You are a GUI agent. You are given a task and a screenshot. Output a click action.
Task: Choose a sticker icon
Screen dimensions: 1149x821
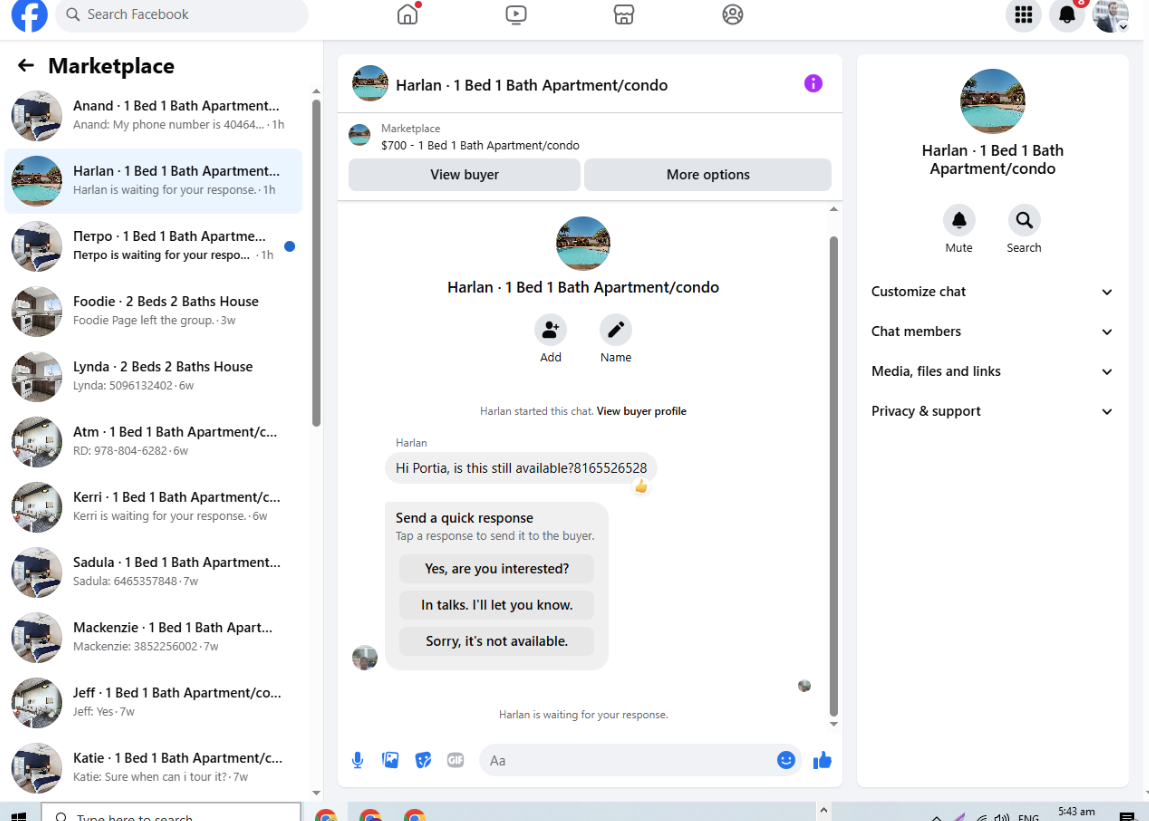click(x=423, y=760)
